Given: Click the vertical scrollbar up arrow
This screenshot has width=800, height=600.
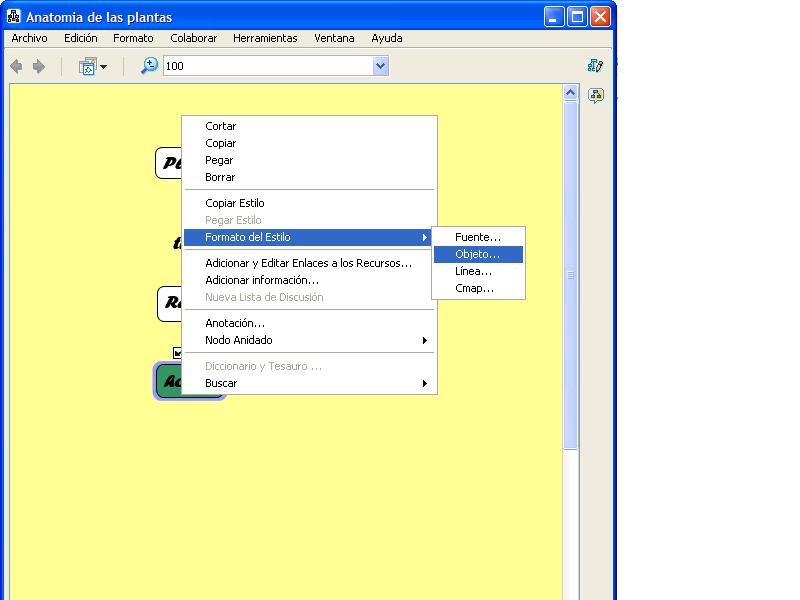Looking at the screenshot, I should click(x=571, y=93).
